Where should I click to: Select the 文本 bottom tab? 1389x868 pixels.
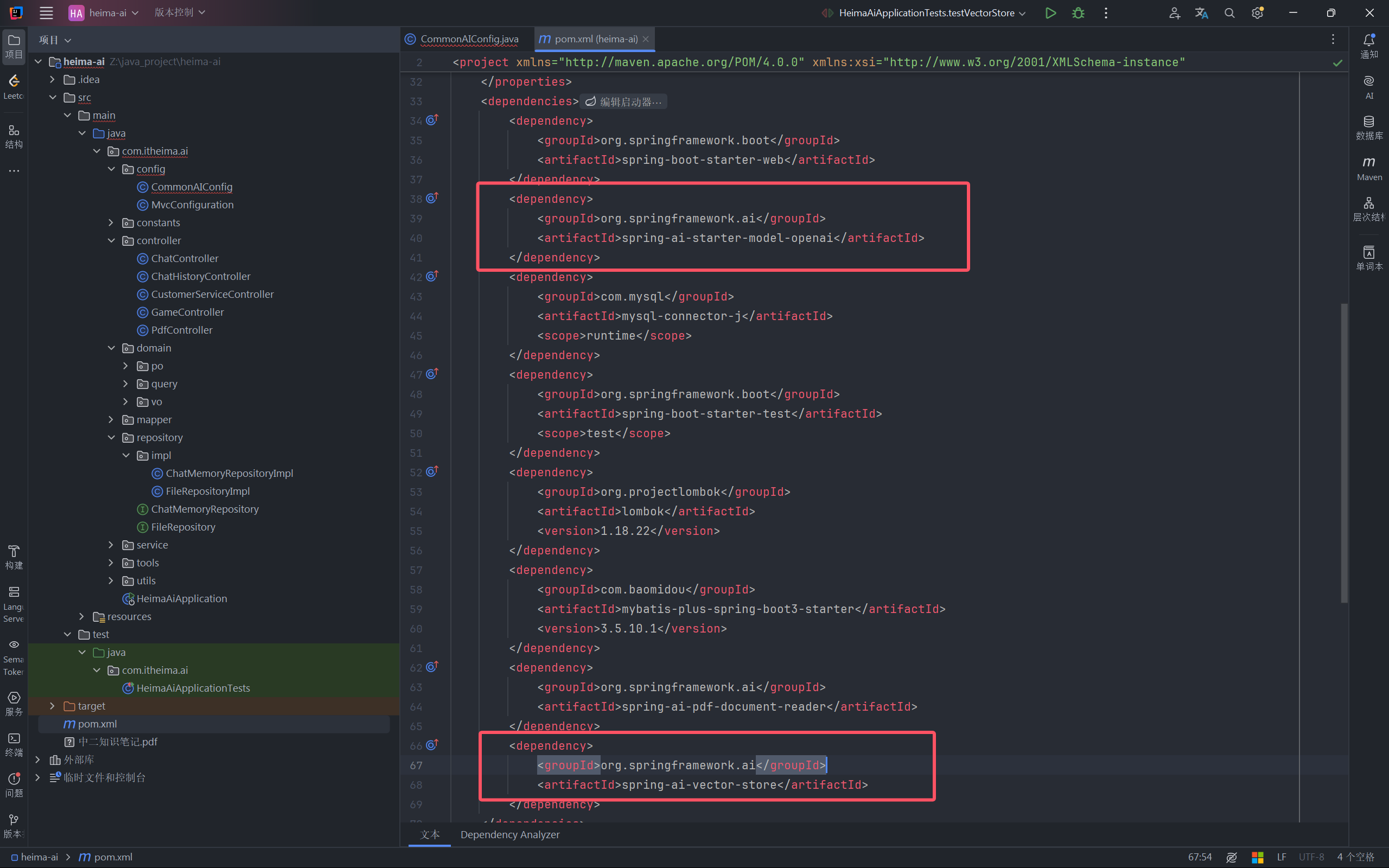click(x=429, y=834)
